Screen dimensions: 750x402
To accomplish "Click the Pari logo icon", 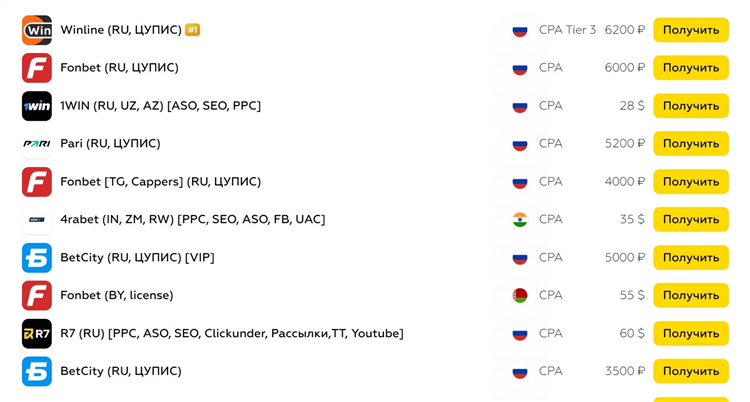I will 37,144.
